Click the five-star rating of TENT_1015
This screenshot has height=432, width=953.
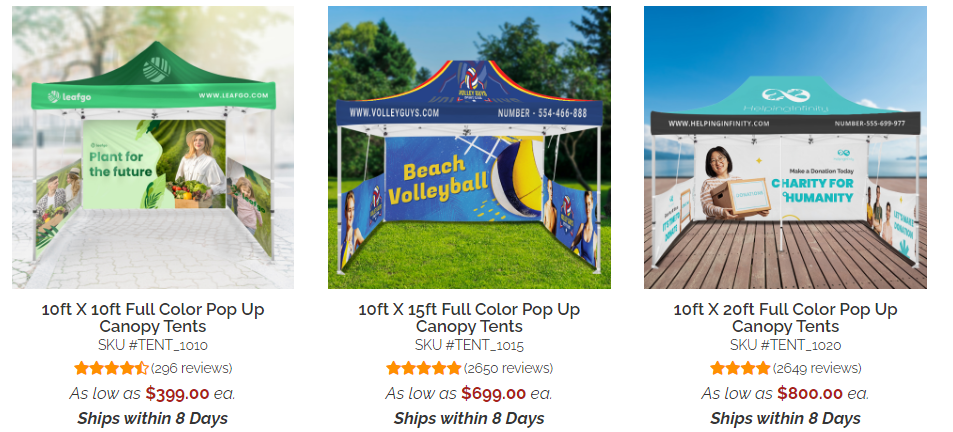(x=424, y=368)
